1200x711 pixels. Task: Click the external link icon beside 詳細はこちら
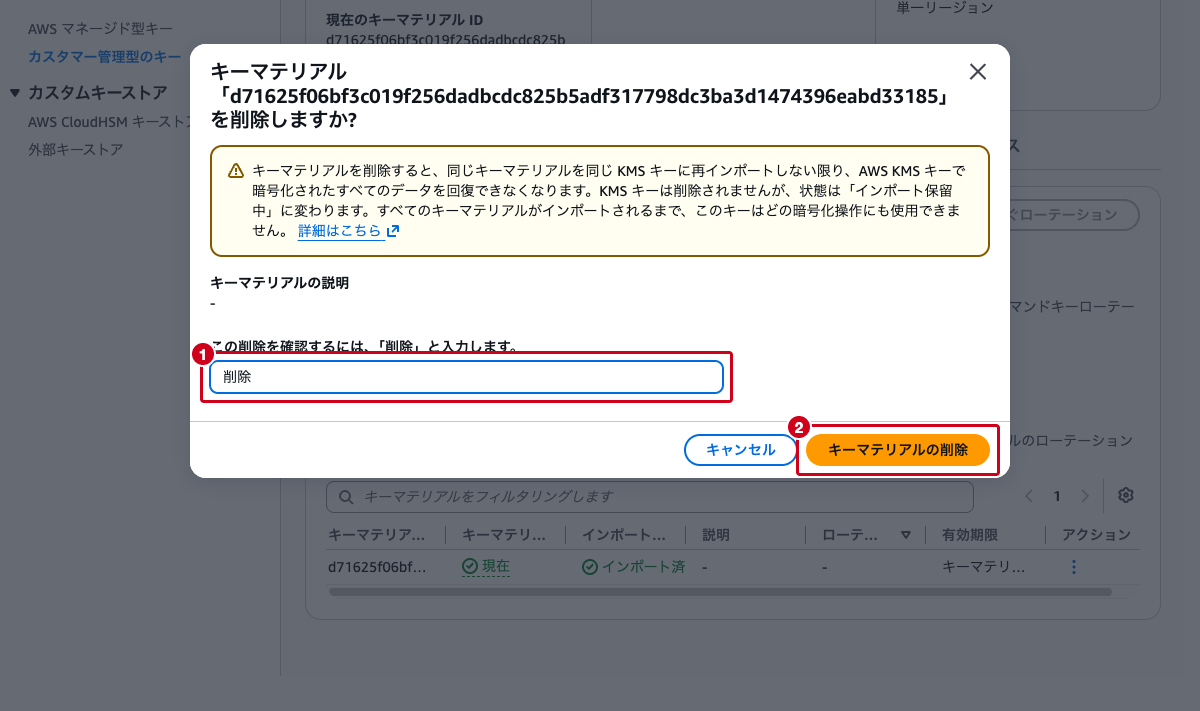[x=393, y=231]
